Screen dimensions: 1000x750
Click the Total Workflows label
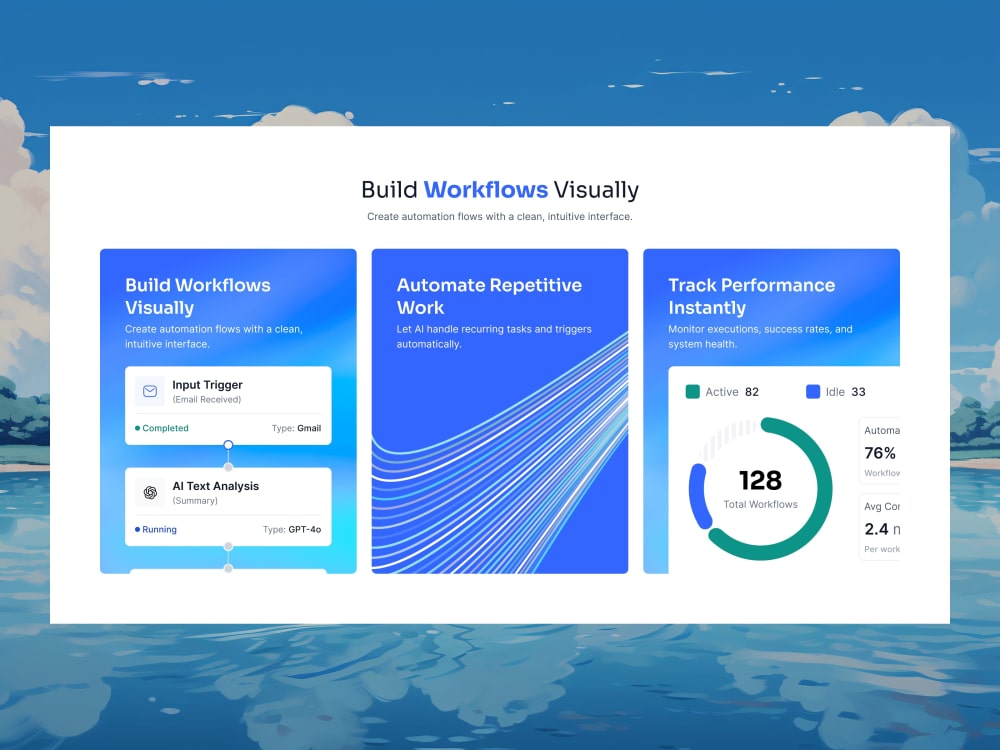(x=760, y=504)
